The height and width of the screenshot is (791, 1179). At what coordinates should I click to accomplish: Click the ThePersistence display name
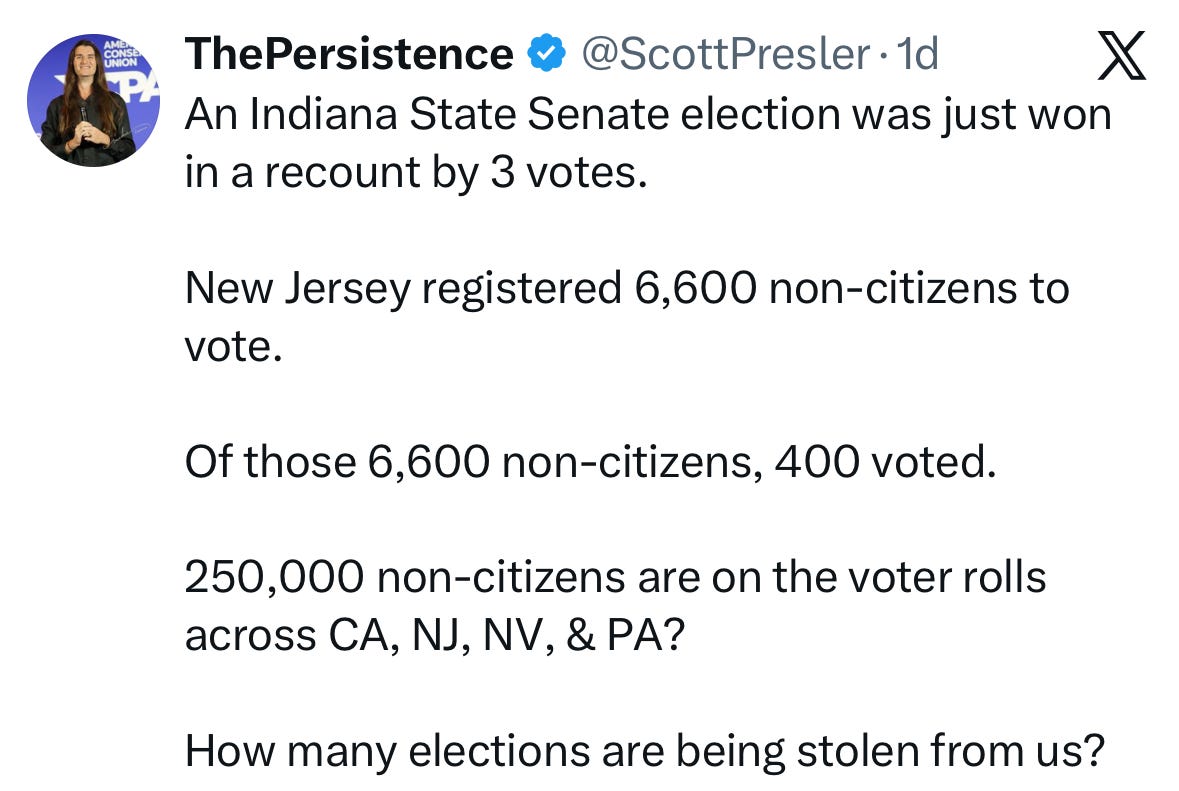pyautogui.click(x=350, y=54)
